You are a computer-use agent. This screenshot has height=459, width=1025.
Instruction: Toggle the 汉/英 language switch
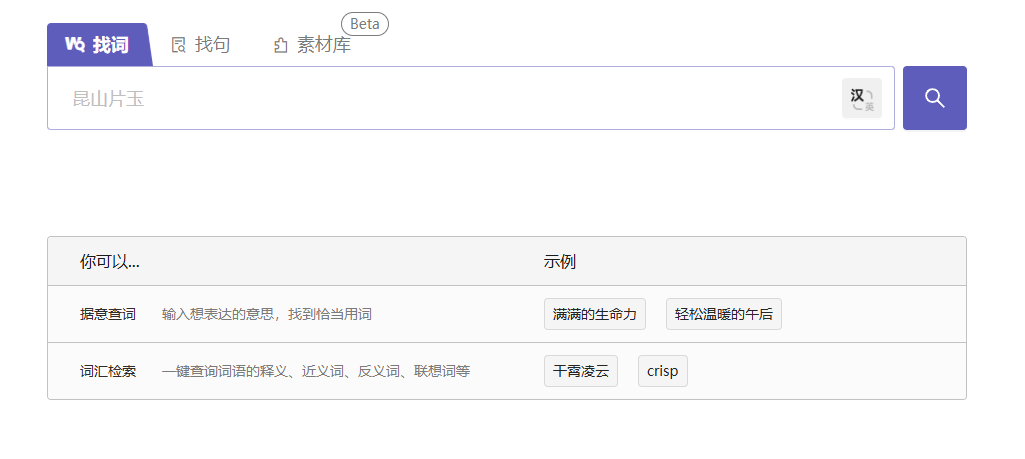click(x=862, y=98)
